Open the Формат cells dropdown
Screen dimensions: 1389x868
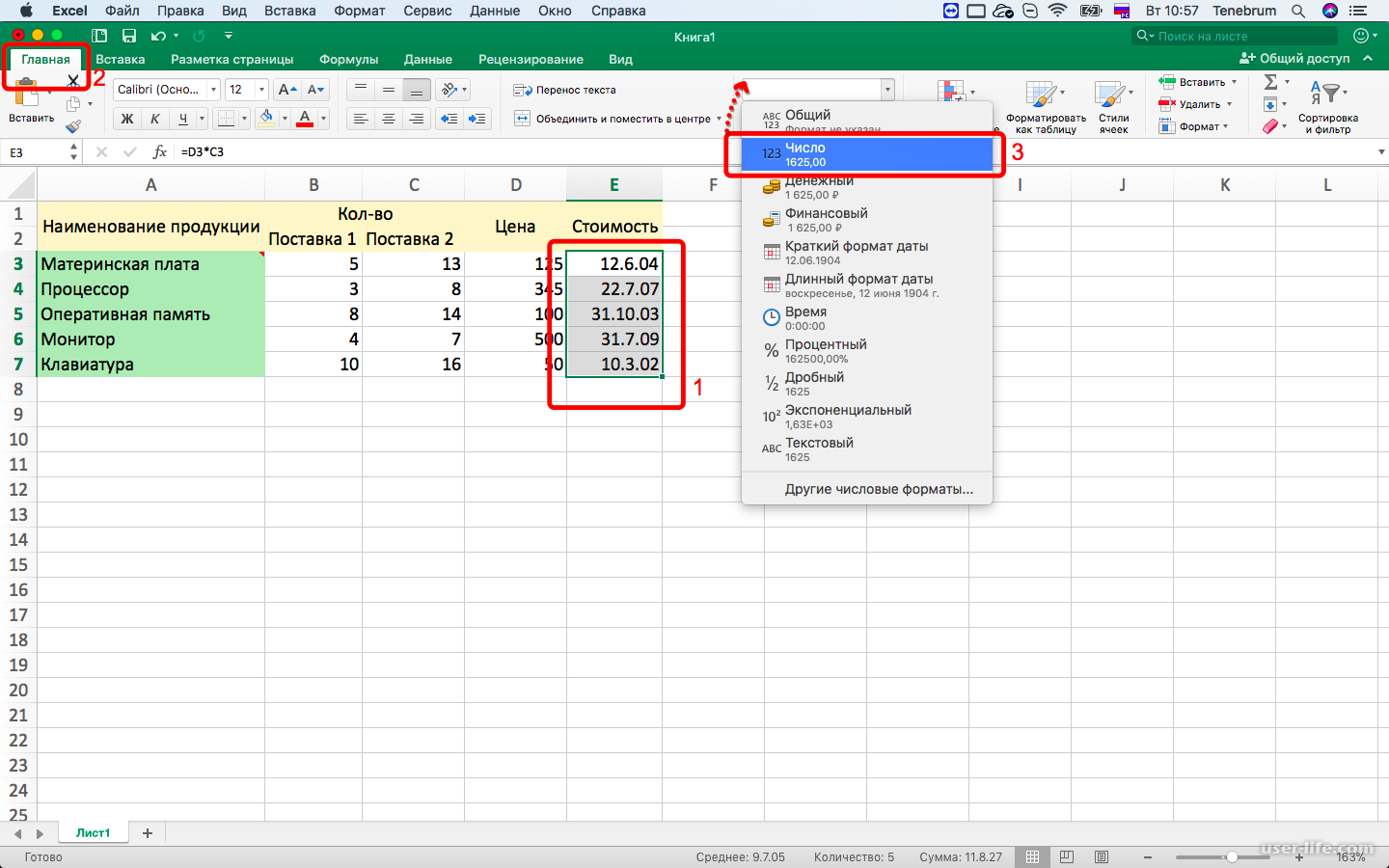point(1193,126)
